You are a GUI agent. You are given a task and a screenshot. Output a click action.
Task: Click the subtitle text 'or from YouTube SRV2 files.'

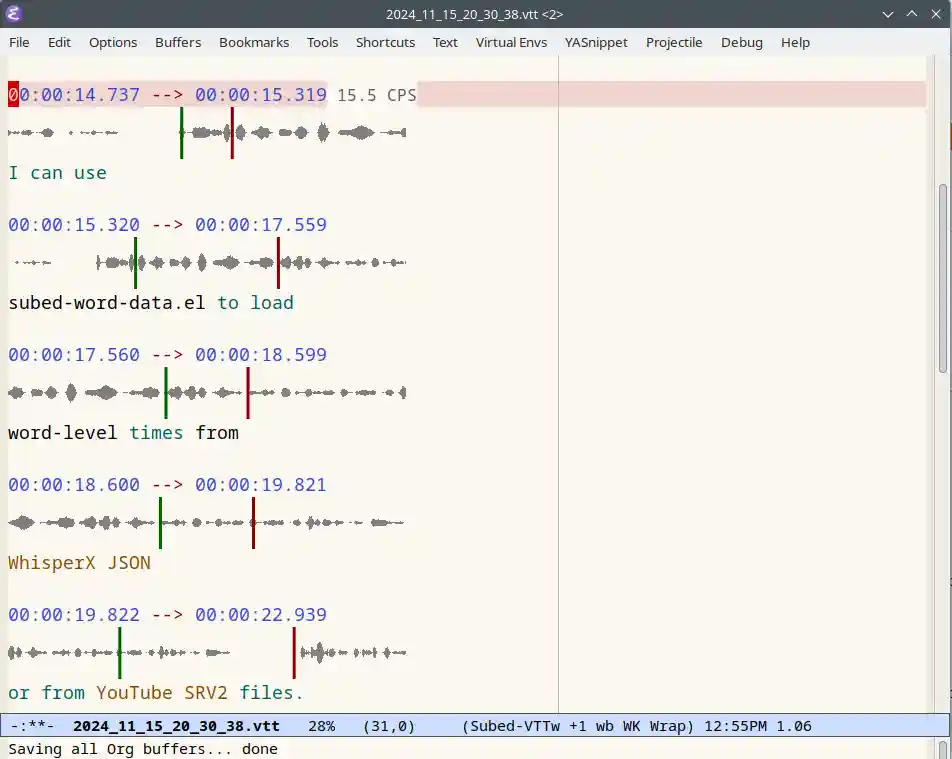[155, 692]
